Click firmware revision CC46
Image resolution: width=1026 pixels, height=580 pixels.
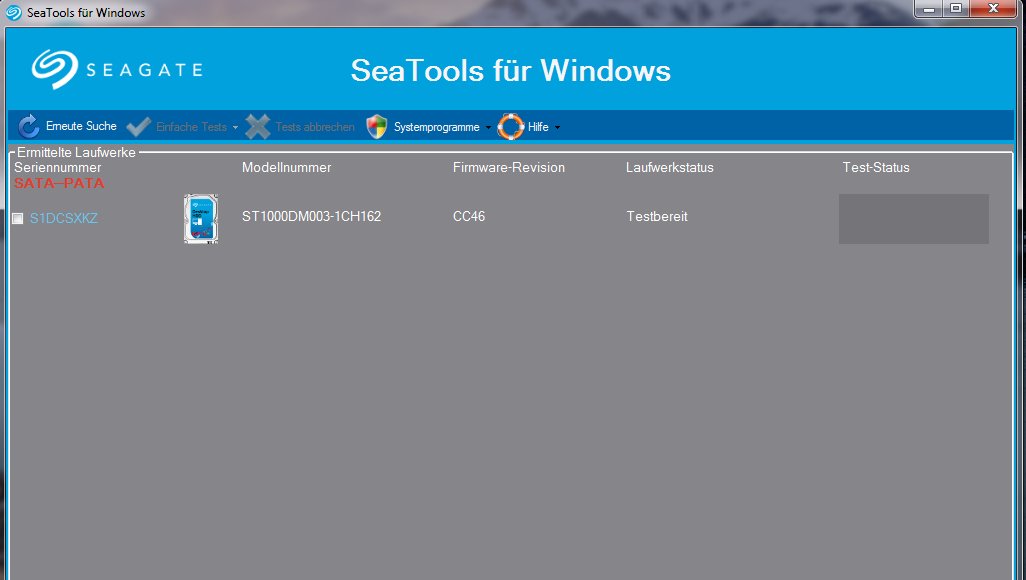(469, 216)
